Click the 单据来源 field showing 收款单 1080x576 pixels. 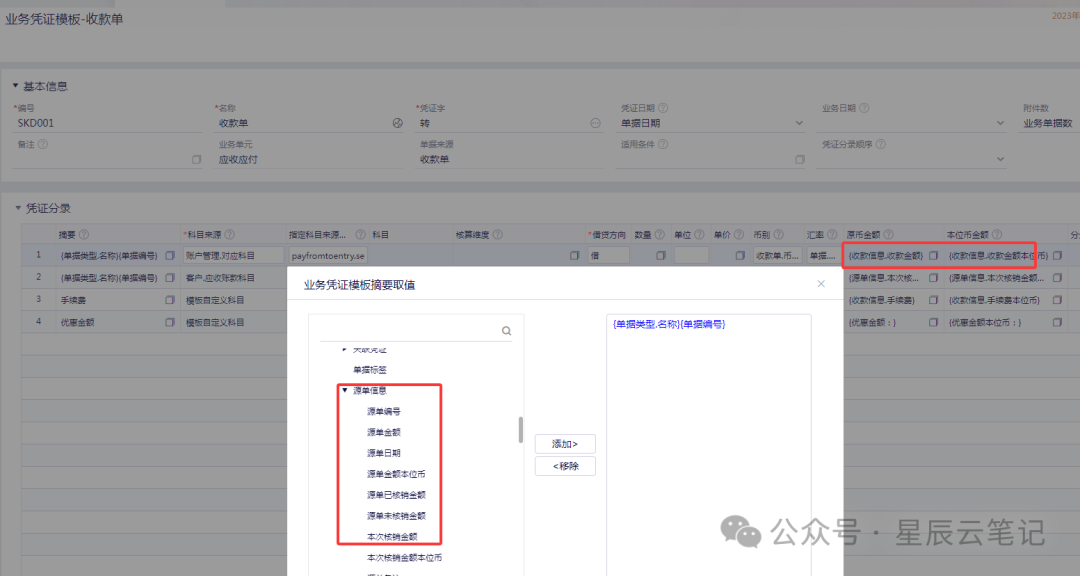(510, 159)
